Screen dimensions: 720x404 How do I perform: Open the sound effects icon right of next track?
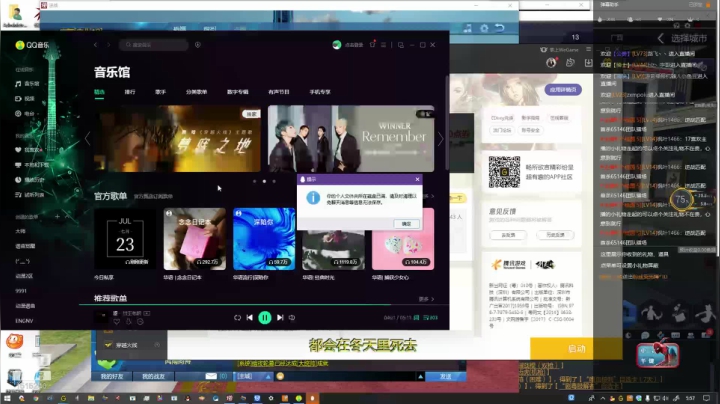pos(292,318)
